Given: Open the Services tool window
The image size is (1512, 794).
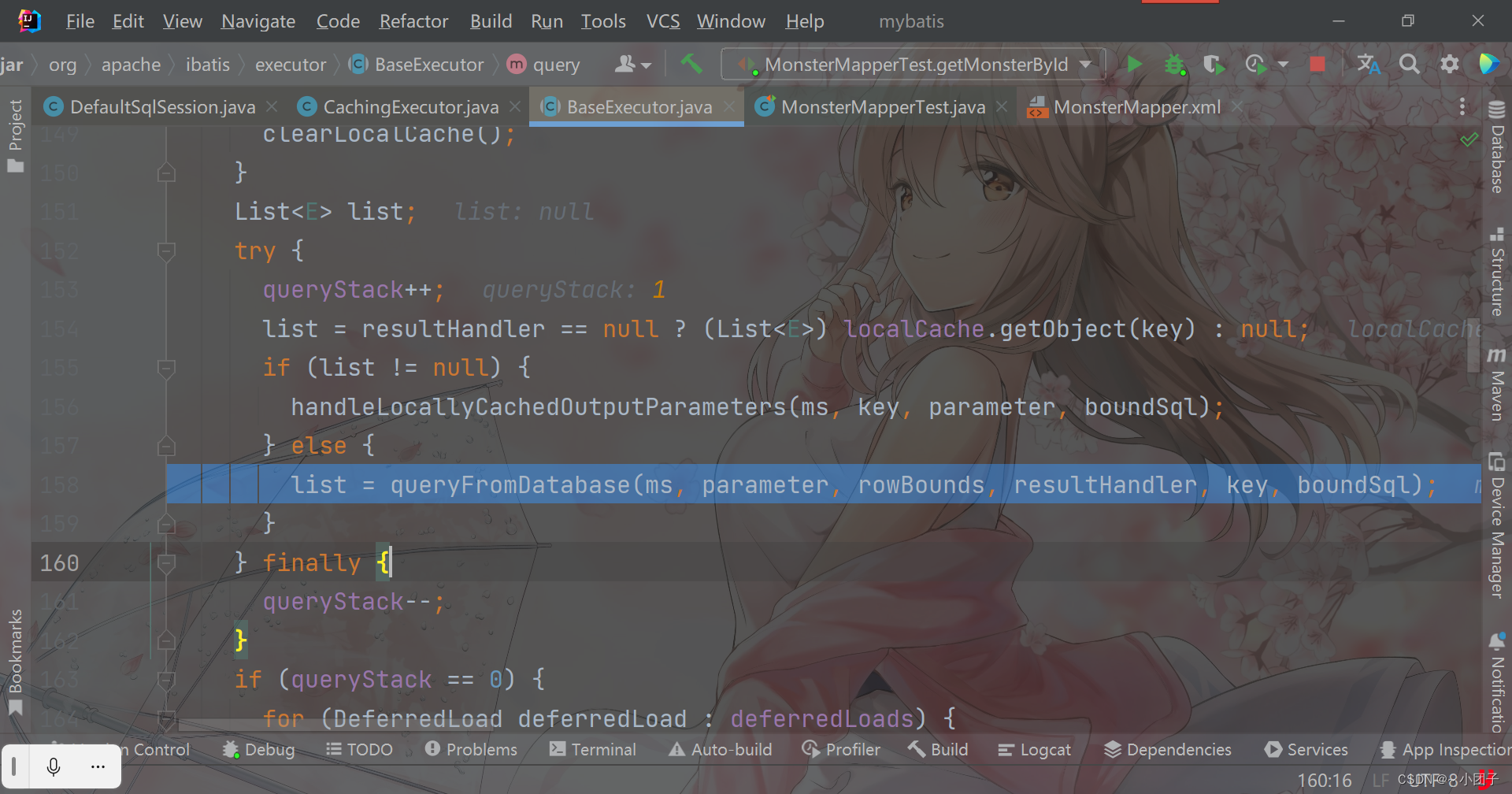Looking at the screenshot, I should pos(1306,749).
